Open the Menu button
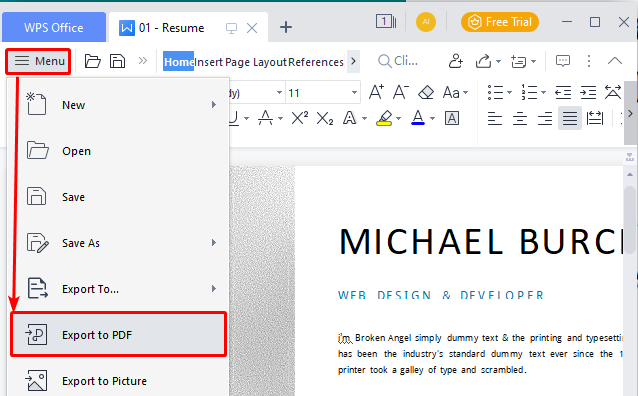The height and width of the screenshot is (396, 638). [x=39, y=61]
